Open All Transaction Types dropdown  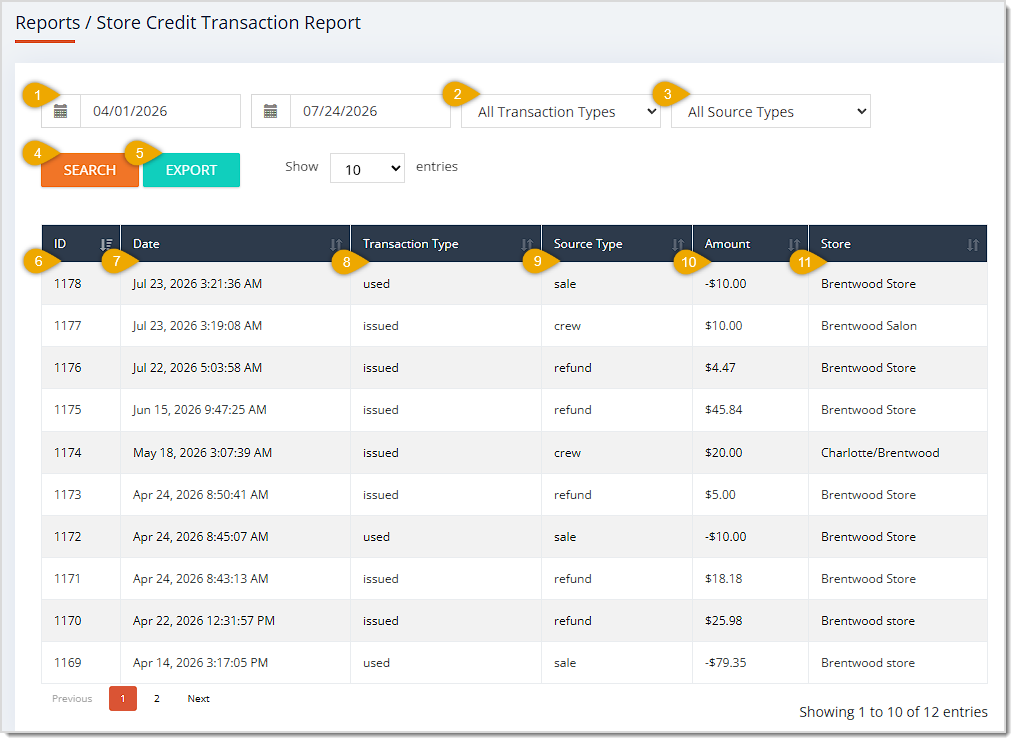(561, 111)
